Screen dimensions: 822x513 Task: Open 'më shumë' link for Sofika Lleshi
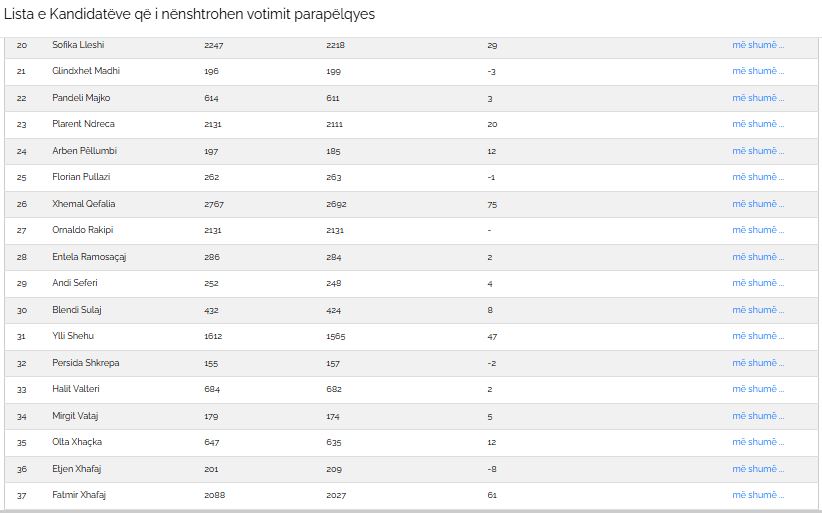coord(758,45)
